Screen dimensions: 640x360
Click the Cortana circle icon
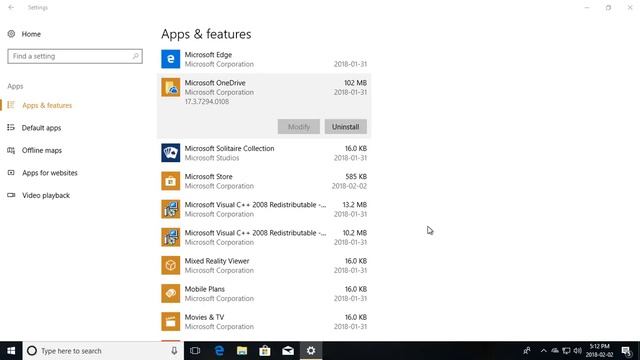31,351
